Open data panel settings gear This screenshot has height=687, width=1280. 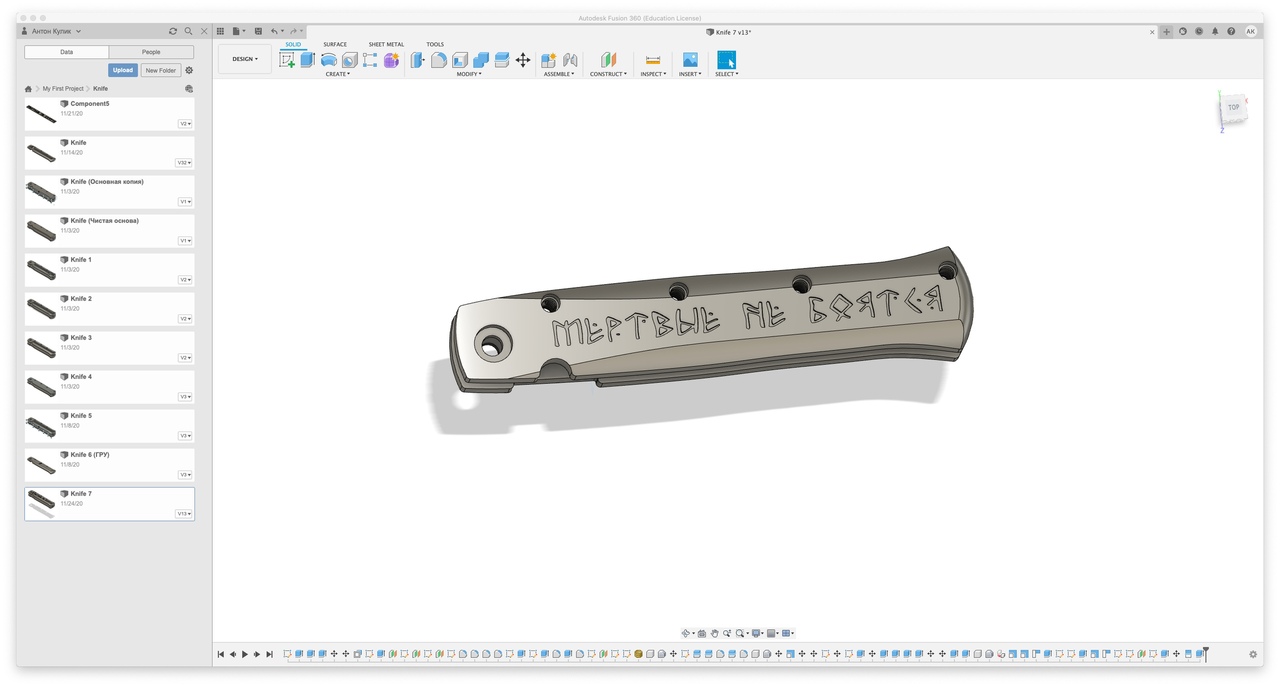coord(189,70)
